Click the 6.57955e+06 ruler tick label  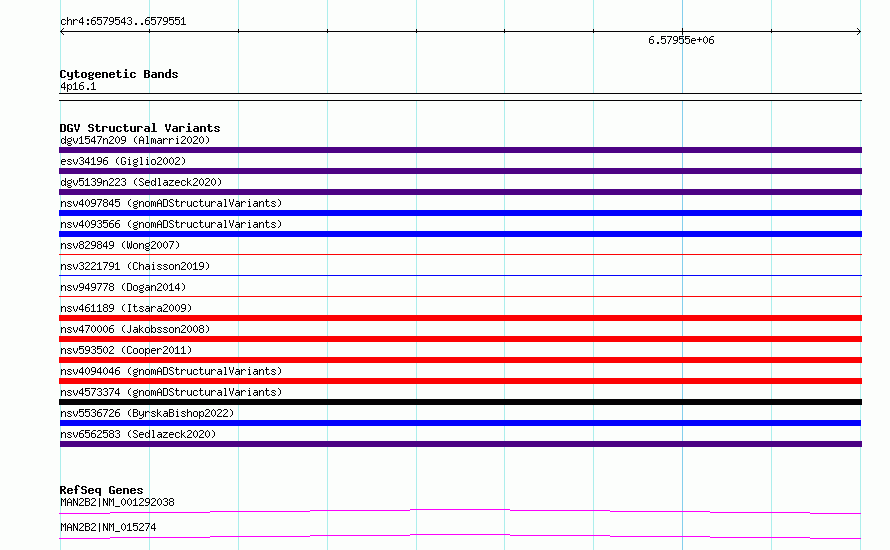click(x=681, y=40)
